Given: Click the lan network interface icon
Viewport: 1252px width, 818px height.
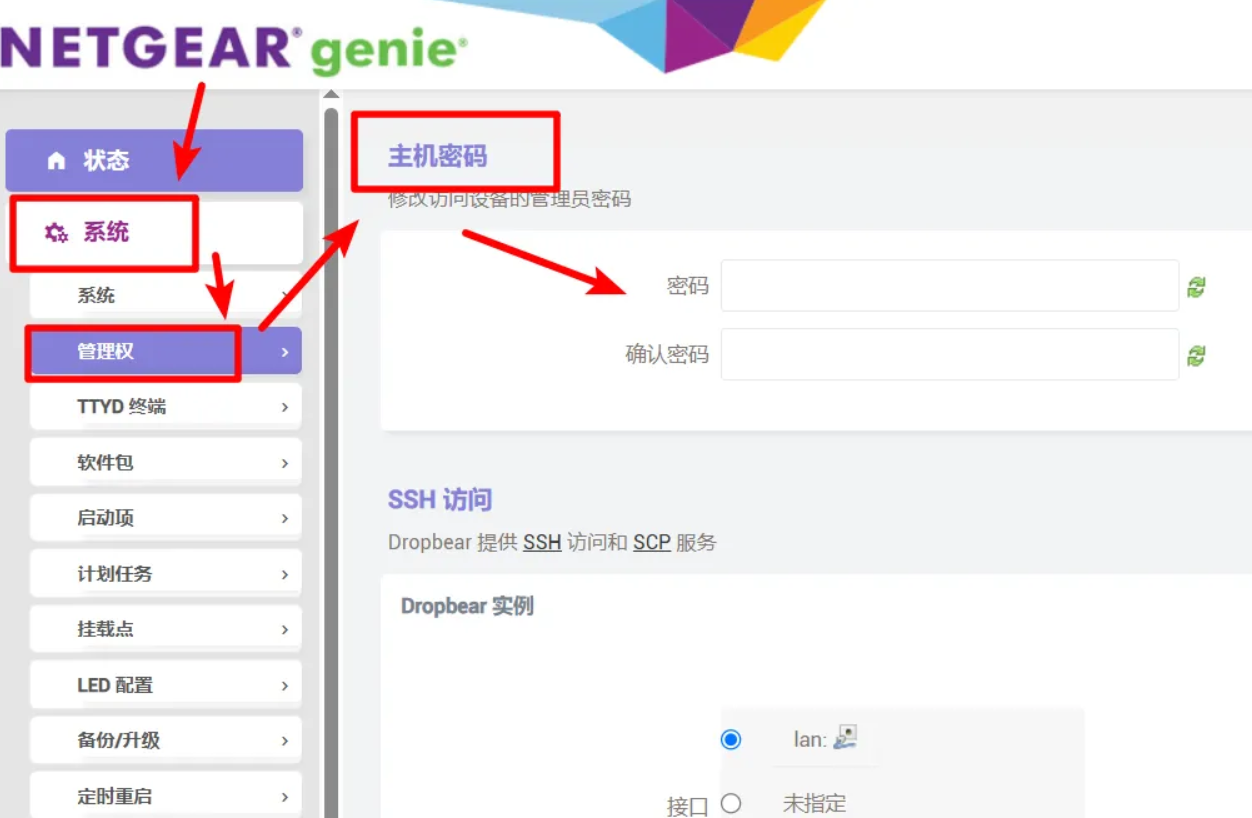Looking at the screenshot, I should pyautogui.click(x=846, y=738).
